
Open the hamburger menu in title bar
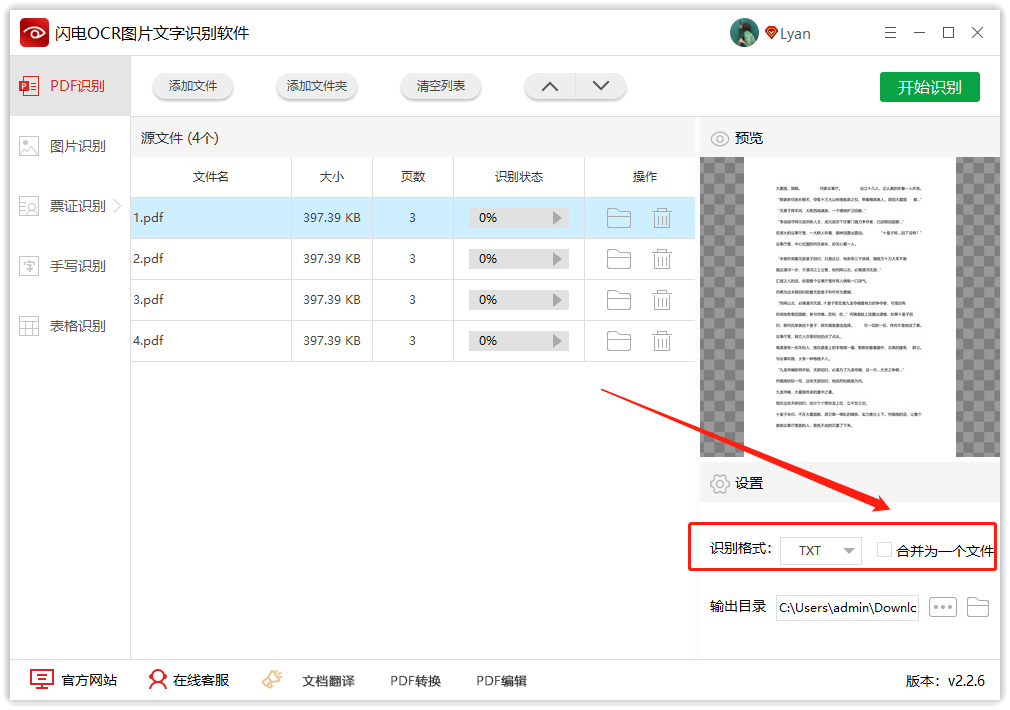point(890,32)
